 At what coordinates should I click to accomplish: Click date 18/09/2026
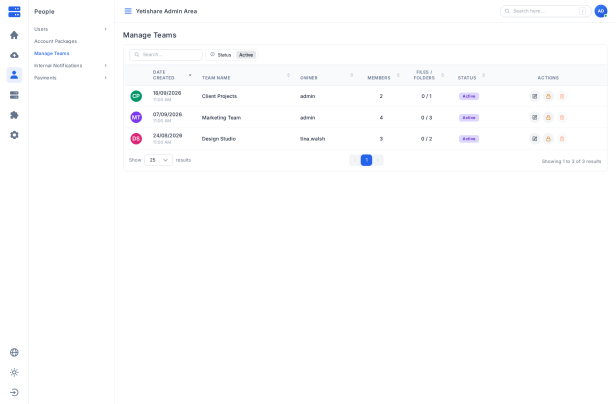pos(167,93)
